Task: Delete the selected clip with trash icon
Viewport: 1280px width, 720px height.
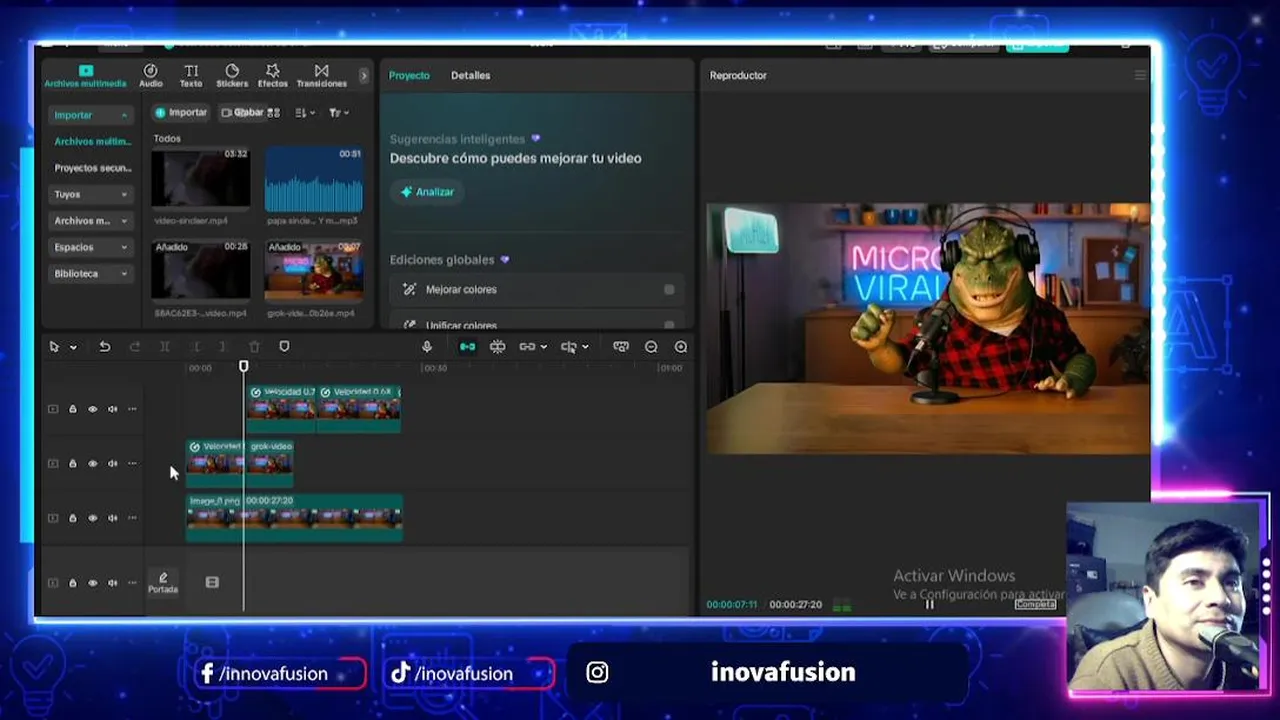Action: pos(254,347)
